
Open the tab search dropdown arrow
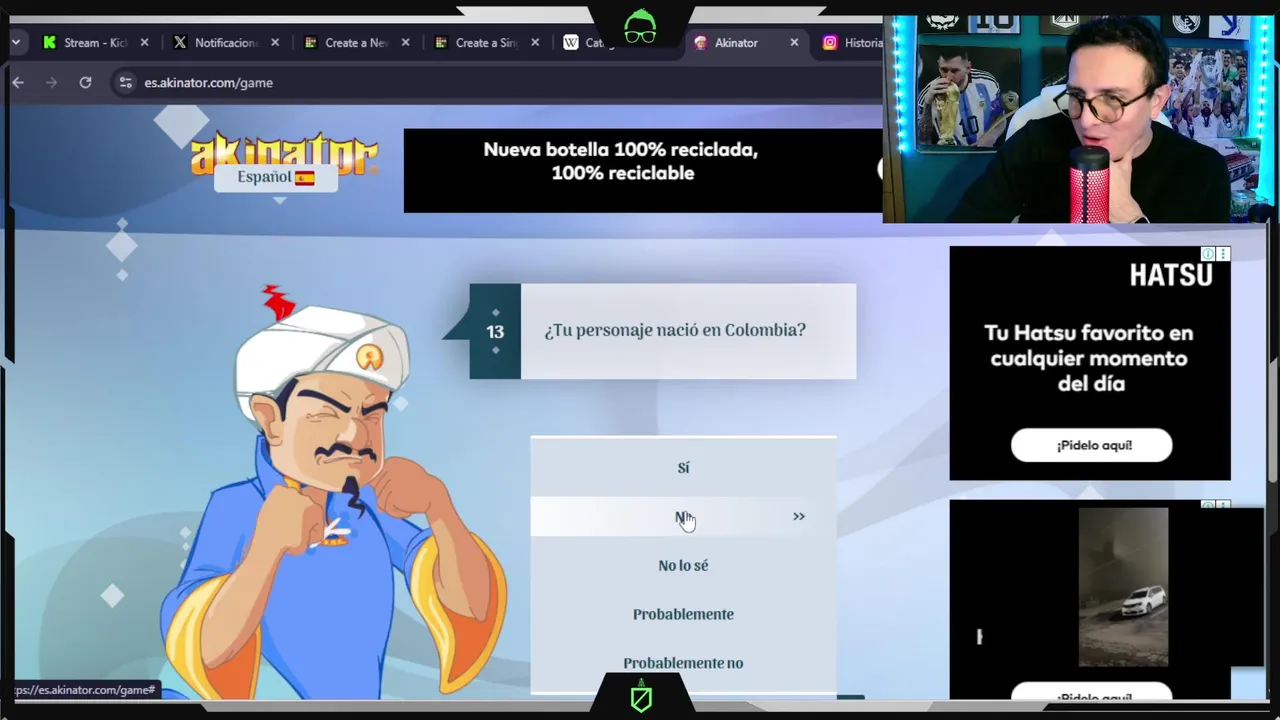point(16,42)
